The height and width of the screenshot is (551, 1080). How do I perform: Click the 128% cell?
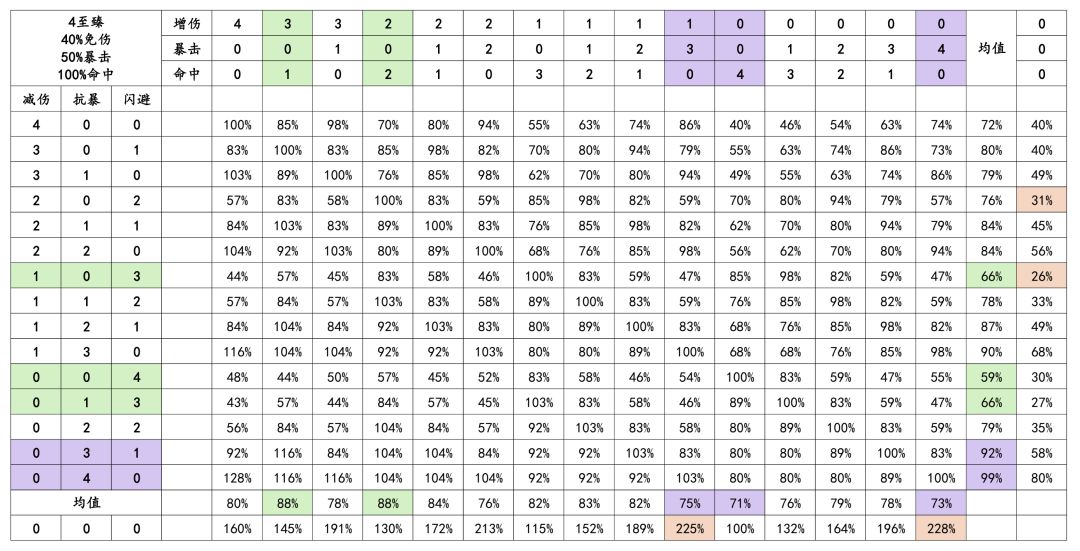pyautogui.click(x=237, y=478)
